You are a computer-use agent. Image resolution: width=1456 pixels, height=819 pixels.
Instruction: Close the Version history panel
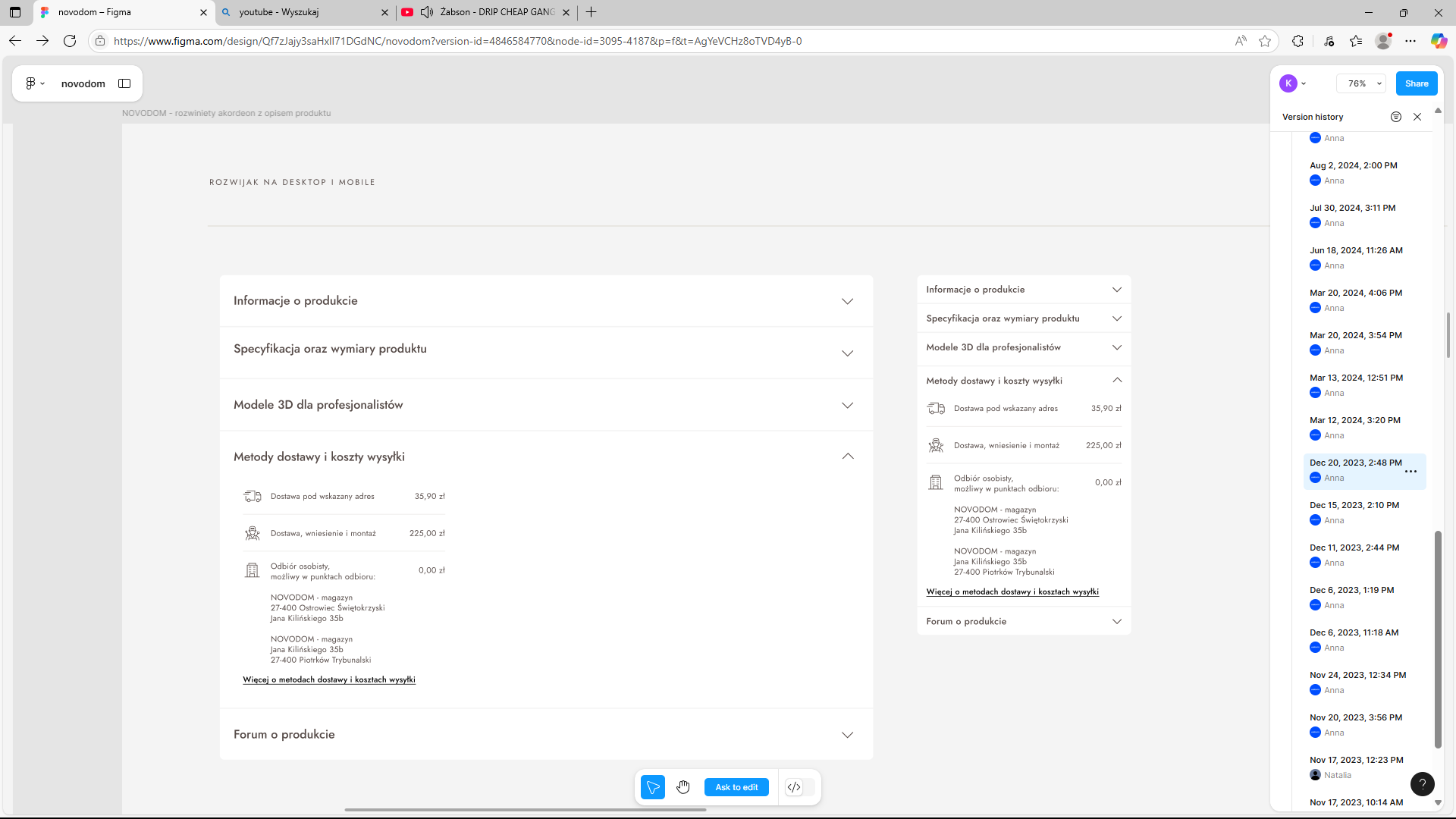pos(1417,117)
